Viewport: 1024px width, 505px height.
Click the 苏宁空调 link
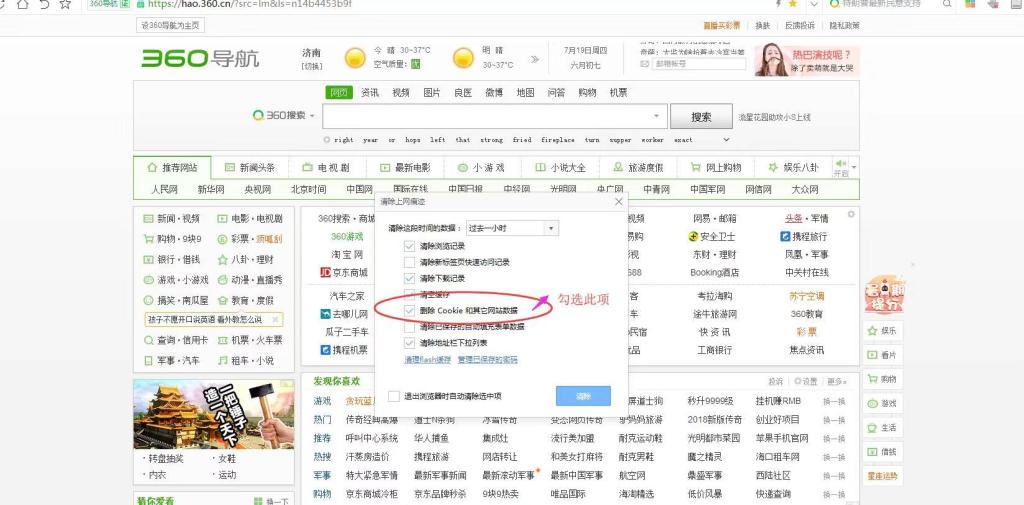(807, 296)
